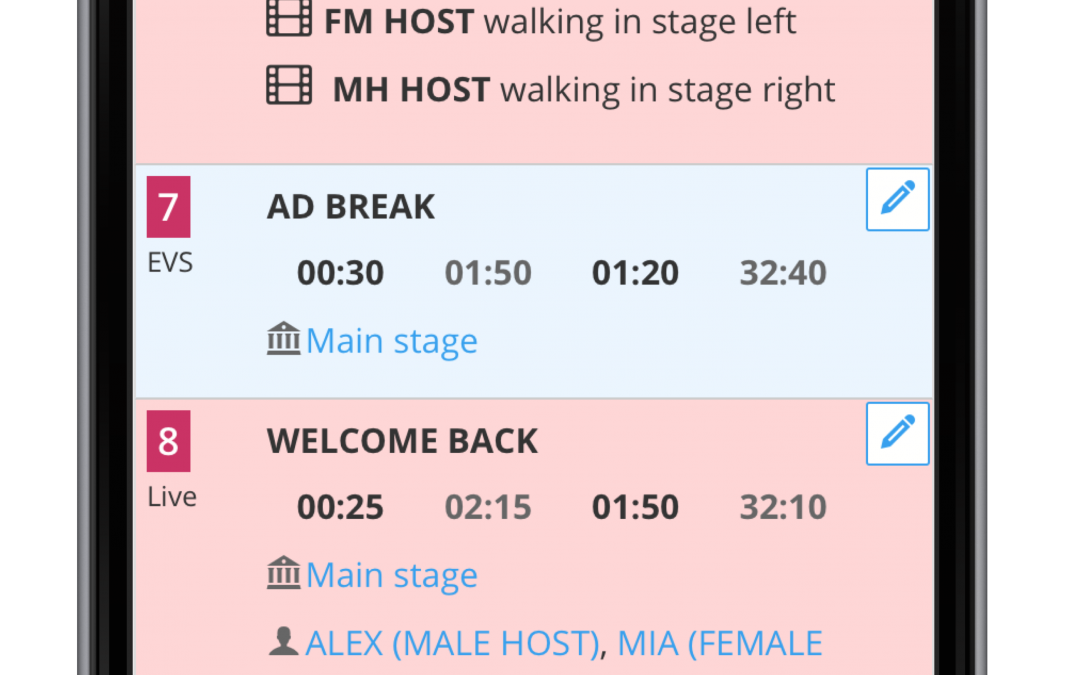This screenshot has height=675, width=1080.
Task: Click the EVS label under item 7
Action: click(170, 262)
